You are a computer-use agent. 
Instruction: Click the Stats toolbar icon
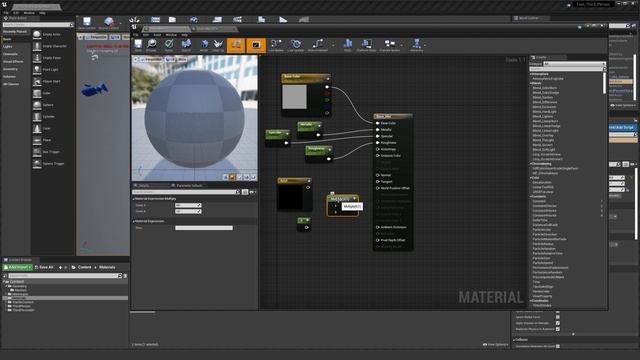tap(348, 45)
